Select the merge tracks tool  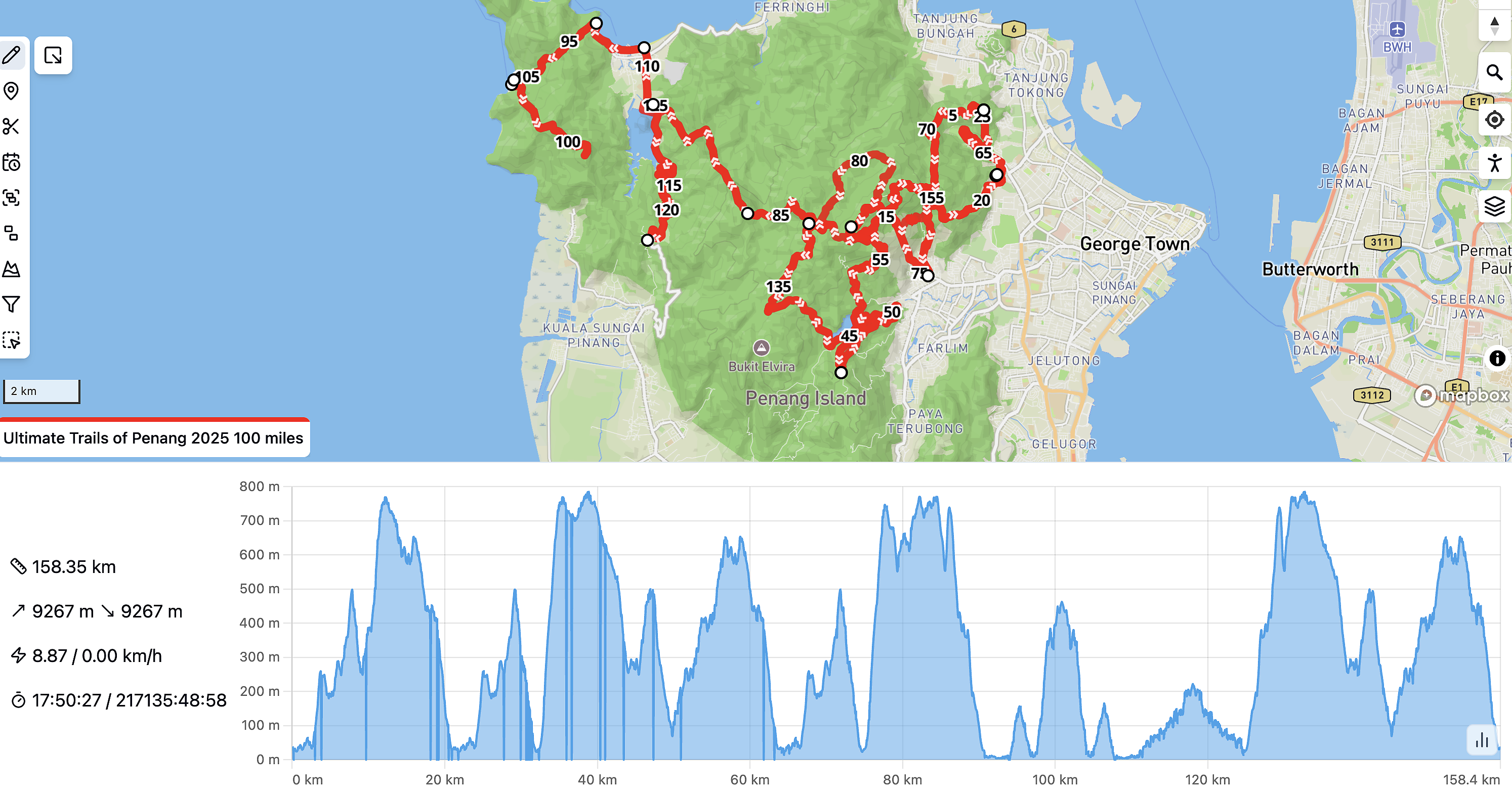(11, 198)
